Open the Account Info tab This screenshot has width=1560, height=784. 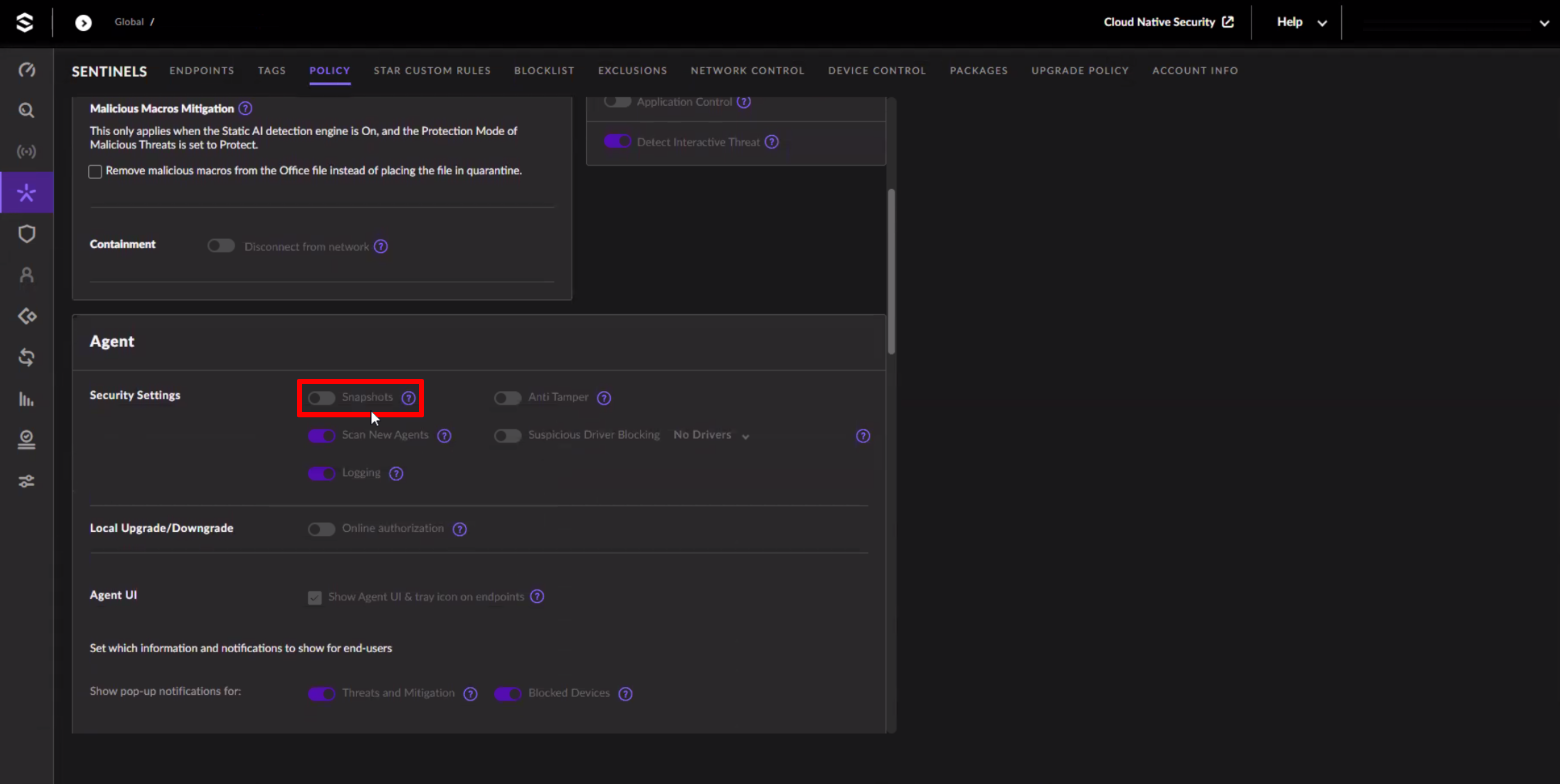pos(1195,70)
